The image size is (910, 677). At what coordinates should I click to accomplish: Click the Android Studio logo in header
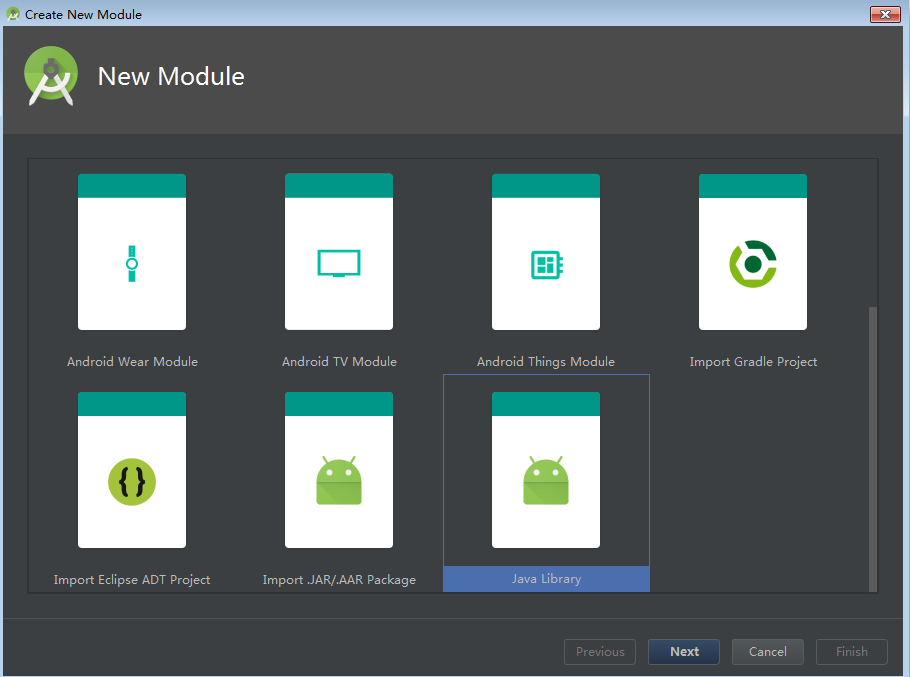click(51, 76)
